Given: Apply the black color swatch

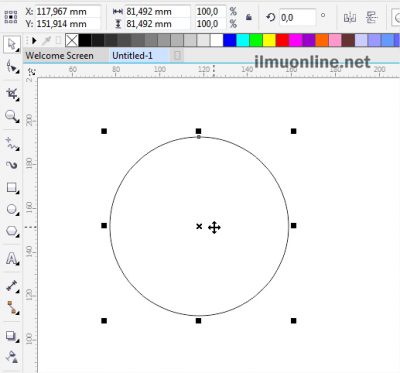Looking at the screenshot, I should [x=85, y=41].
